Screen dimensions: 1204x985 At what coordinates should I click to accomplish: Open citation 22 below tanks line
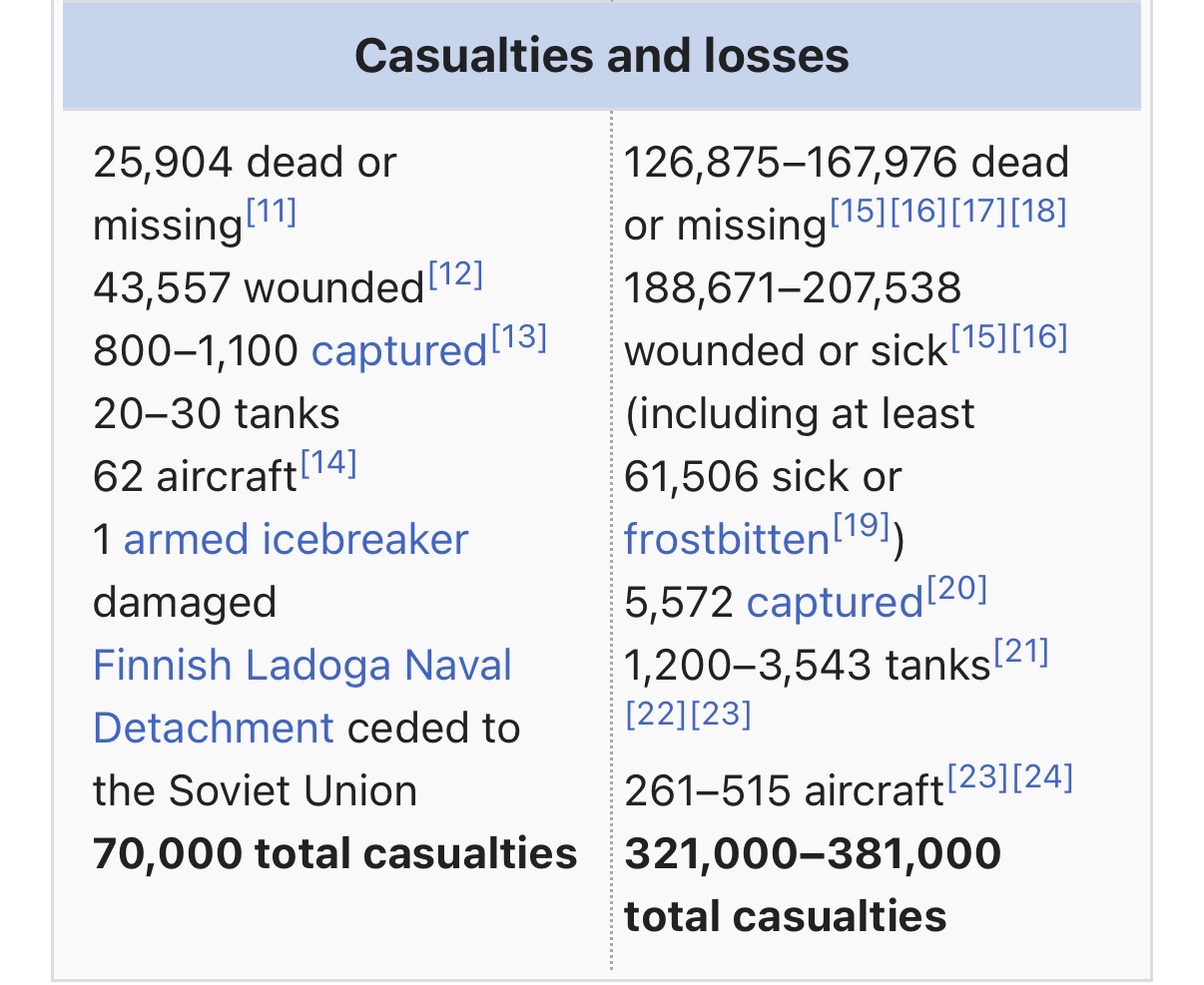click(657, 715)
